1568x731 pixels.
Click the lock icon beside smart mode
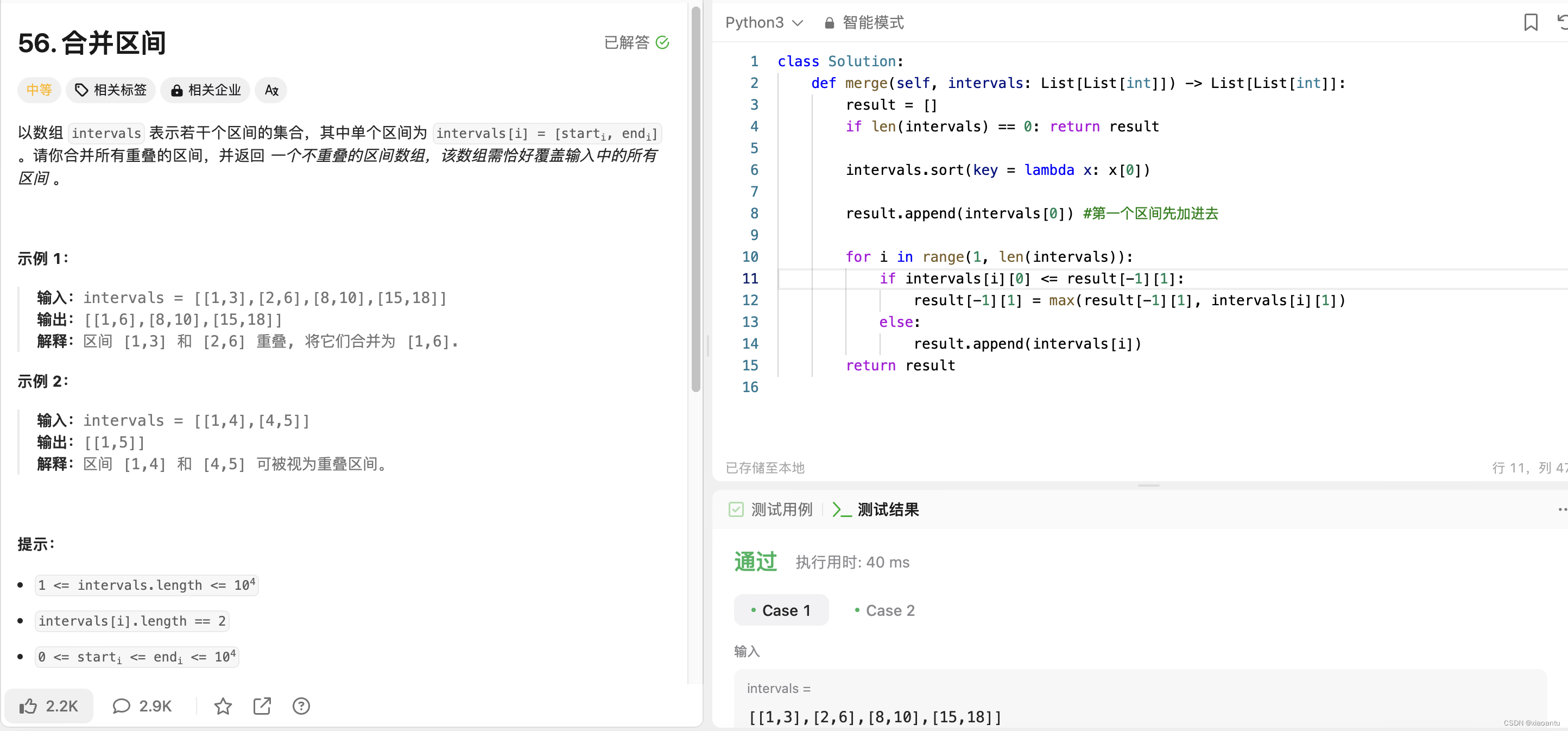tap(829, 23)
